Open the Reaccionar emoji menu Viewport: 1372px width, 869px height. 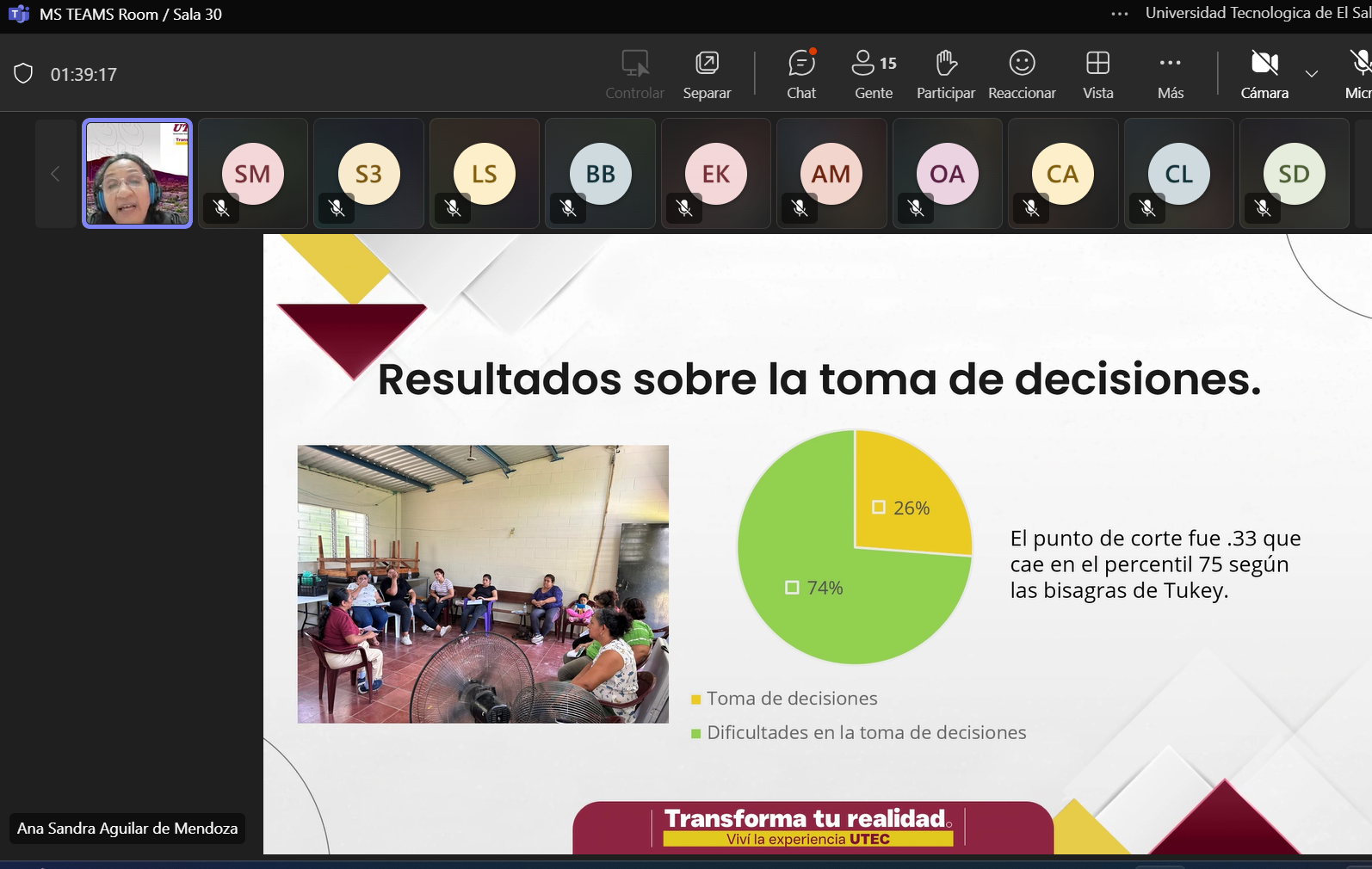pos(1022,74)
